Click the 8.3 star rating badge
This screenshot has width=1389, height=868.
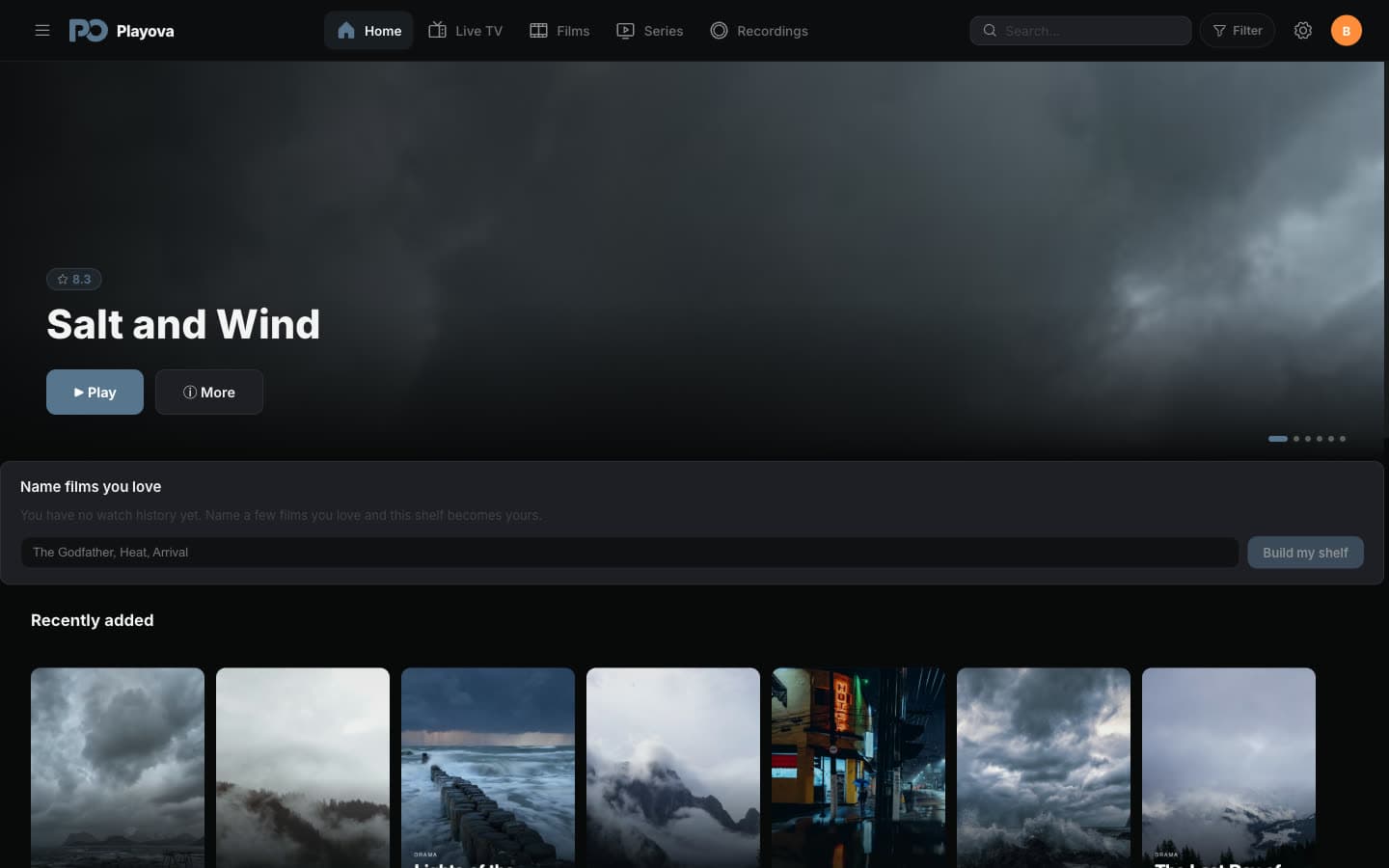point(74,280)
